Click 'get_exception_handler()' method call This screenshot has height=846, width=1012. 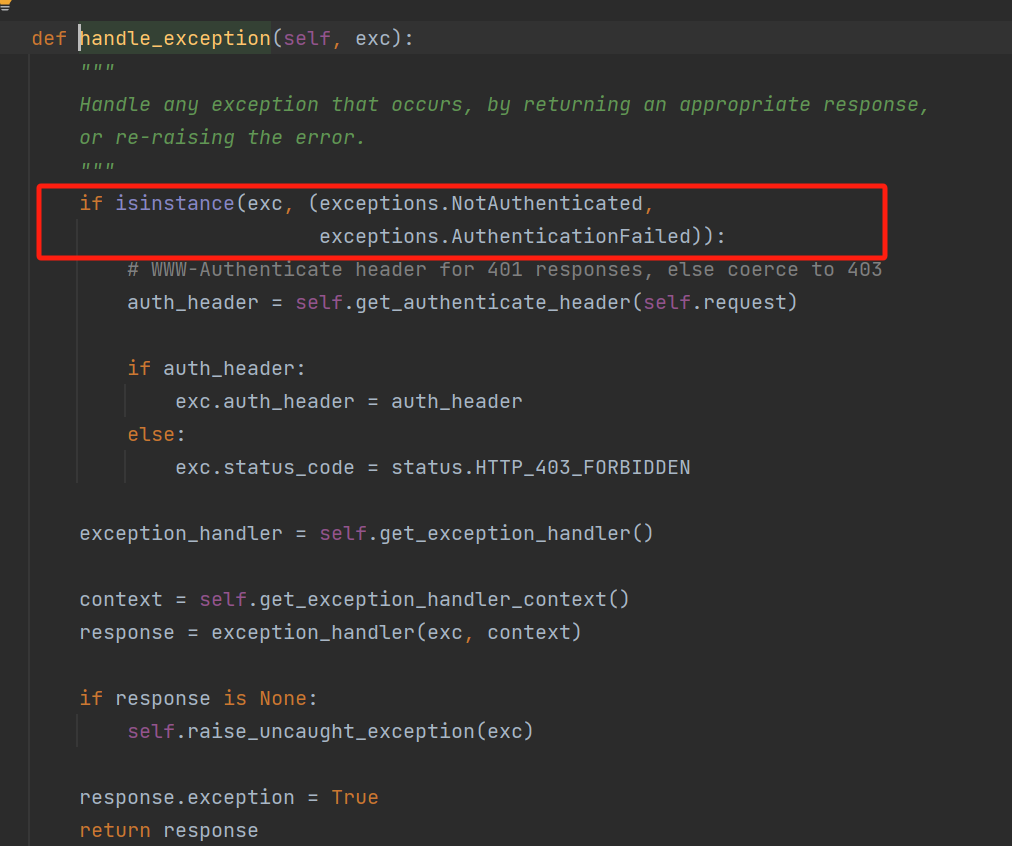516,534
